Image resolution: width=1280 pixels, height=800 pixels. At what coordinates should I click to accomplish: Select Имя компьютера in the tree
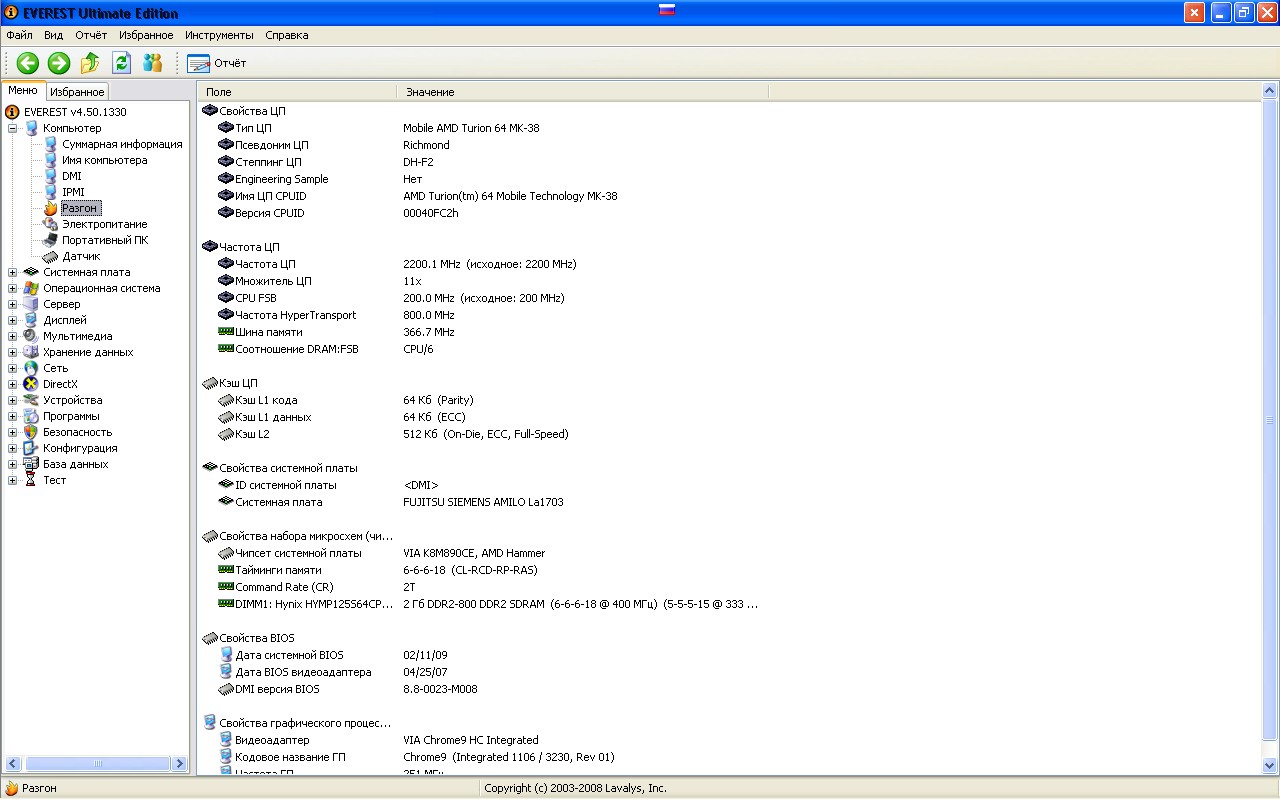click(104, 160)
